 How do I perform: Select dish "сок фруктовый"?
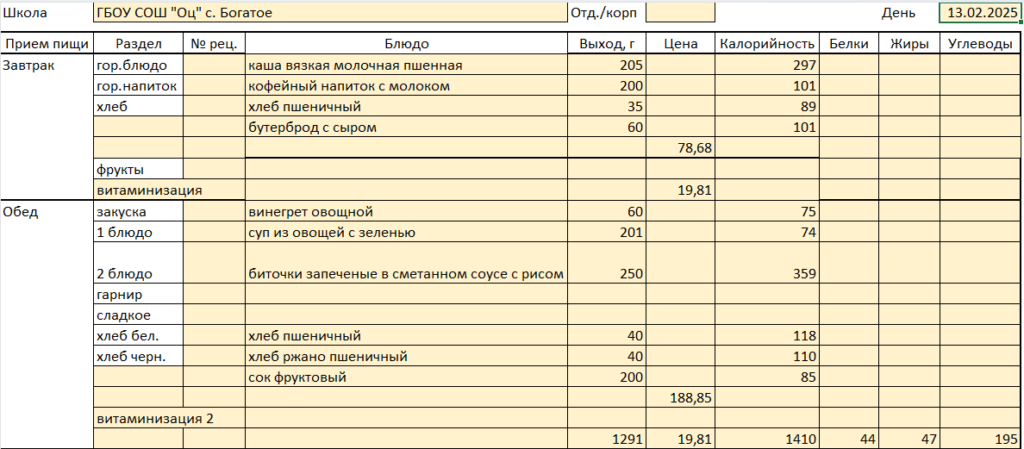[x=406, y=377]
